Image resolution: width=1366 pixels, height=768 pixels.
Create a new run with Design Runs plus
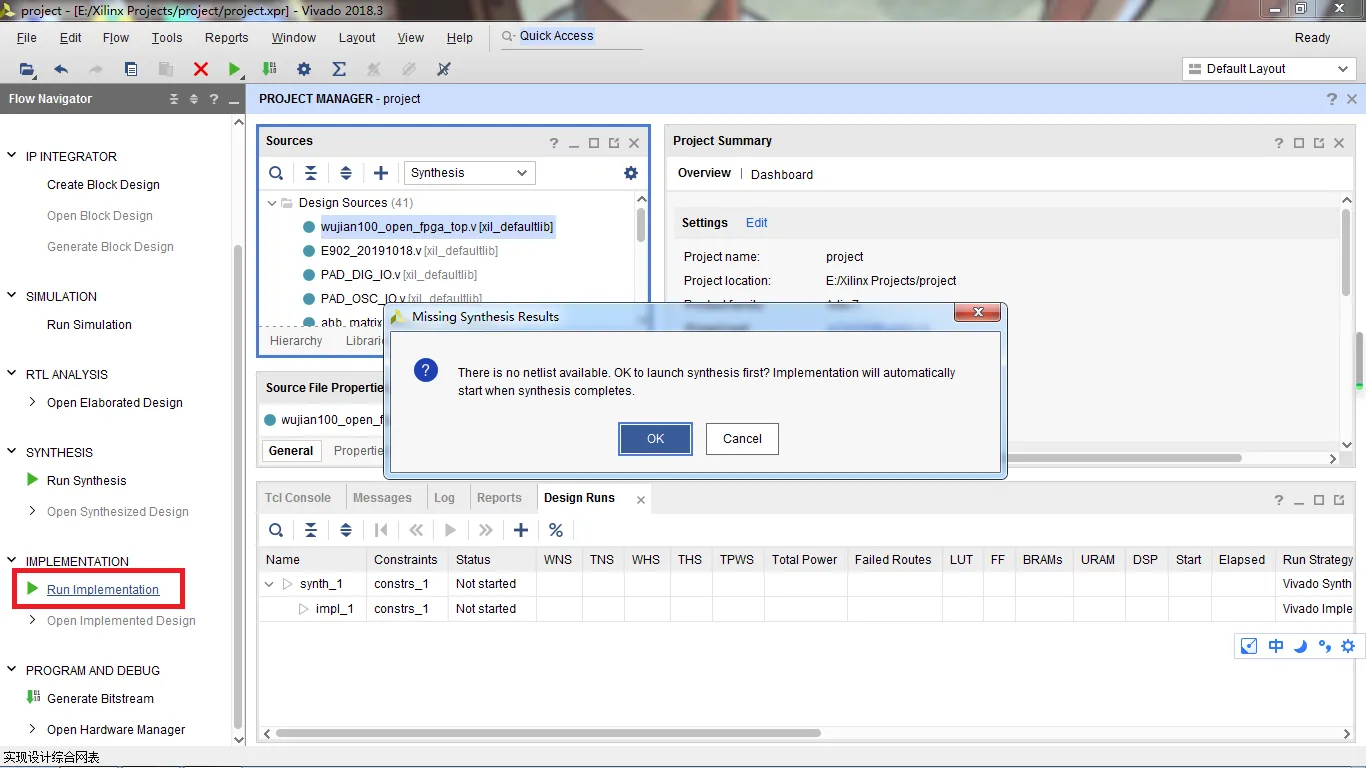click(521, 530)
